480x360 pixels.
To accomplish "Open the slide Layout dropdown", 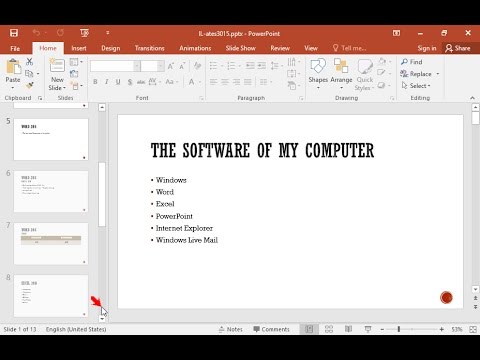I will tap(76, 62).
